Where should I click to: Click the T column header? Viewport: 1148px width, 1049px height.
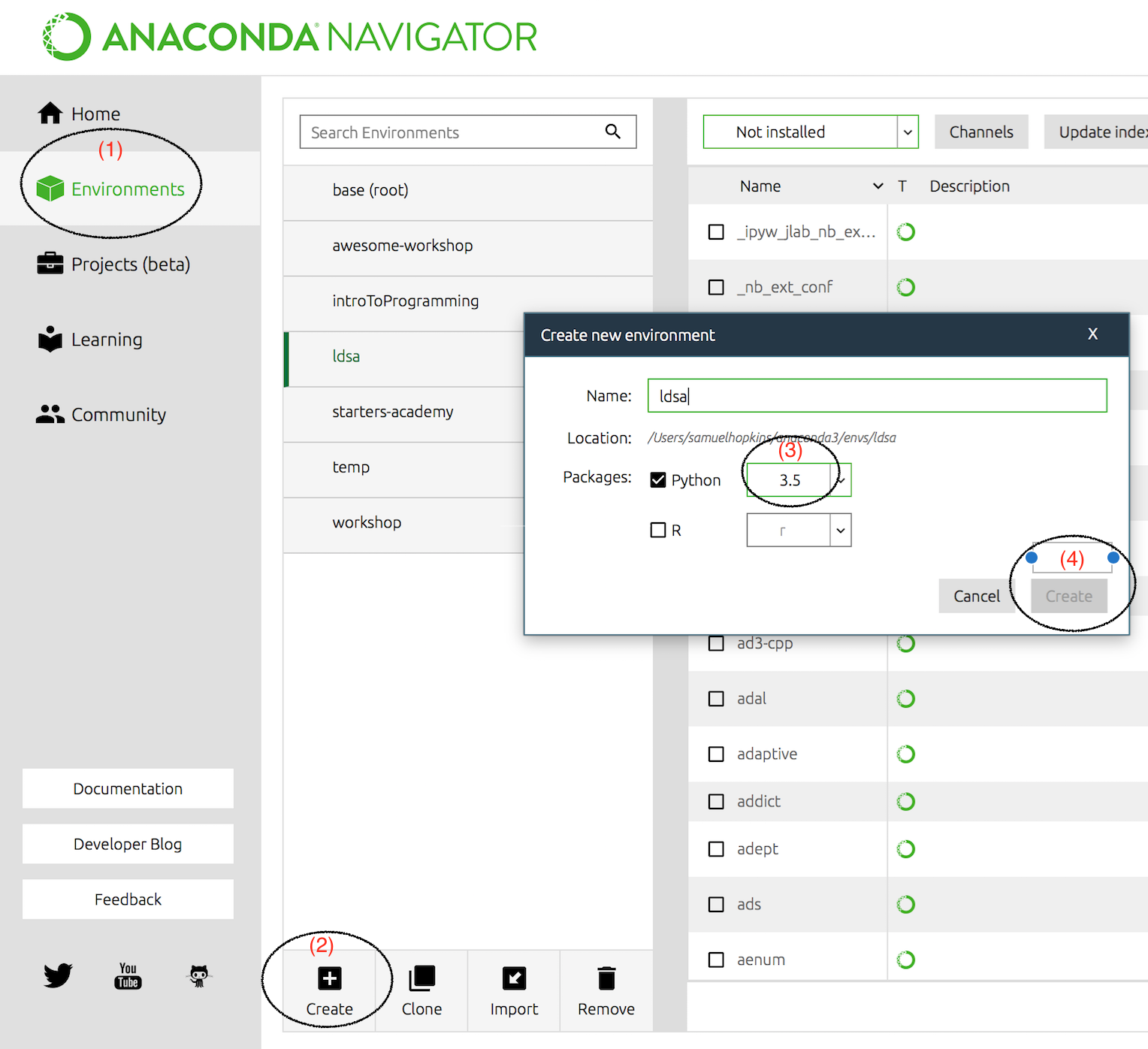902,186
